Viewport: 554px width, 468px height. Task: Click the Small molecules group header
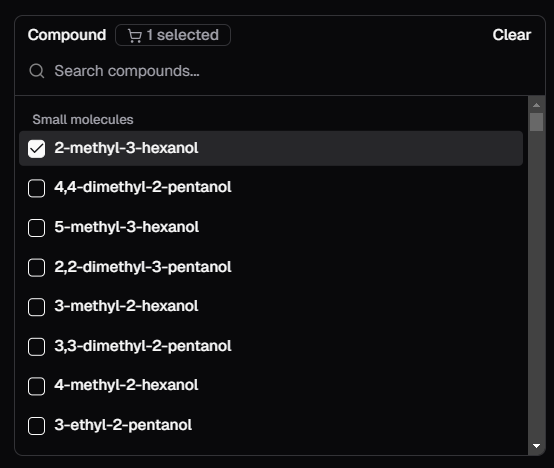tap(83, 119)
